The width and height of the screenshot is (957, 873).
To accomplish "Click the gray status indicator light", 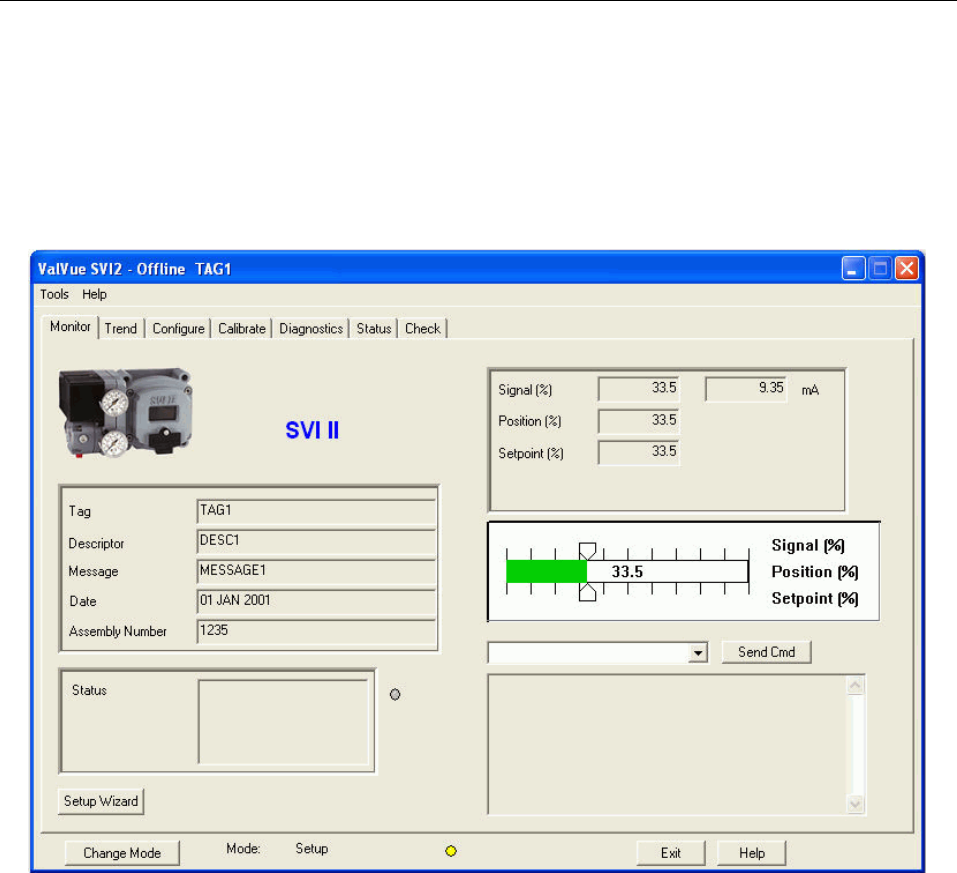I will coord(395,695).
